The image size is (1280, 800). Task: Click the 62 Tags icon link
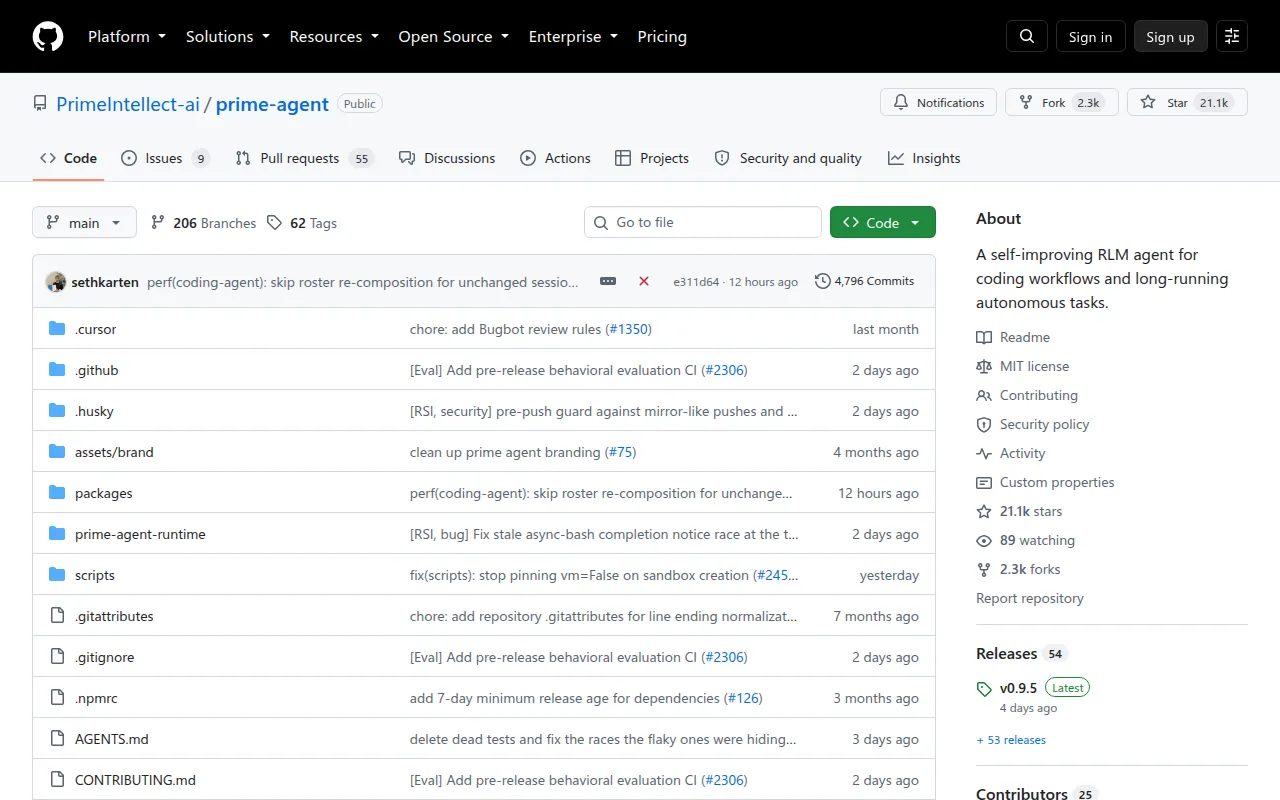(x=302, y=223)
